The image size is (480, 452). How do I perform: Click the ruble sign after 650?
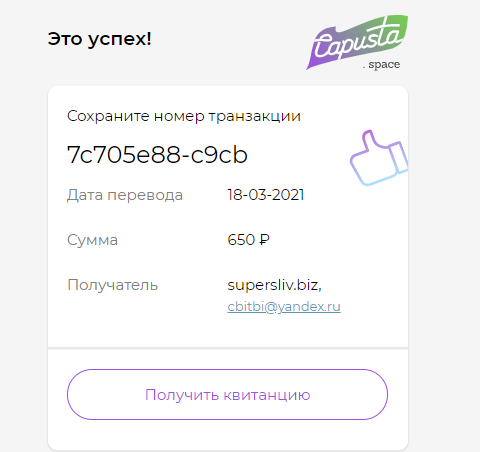click(264, 240)
